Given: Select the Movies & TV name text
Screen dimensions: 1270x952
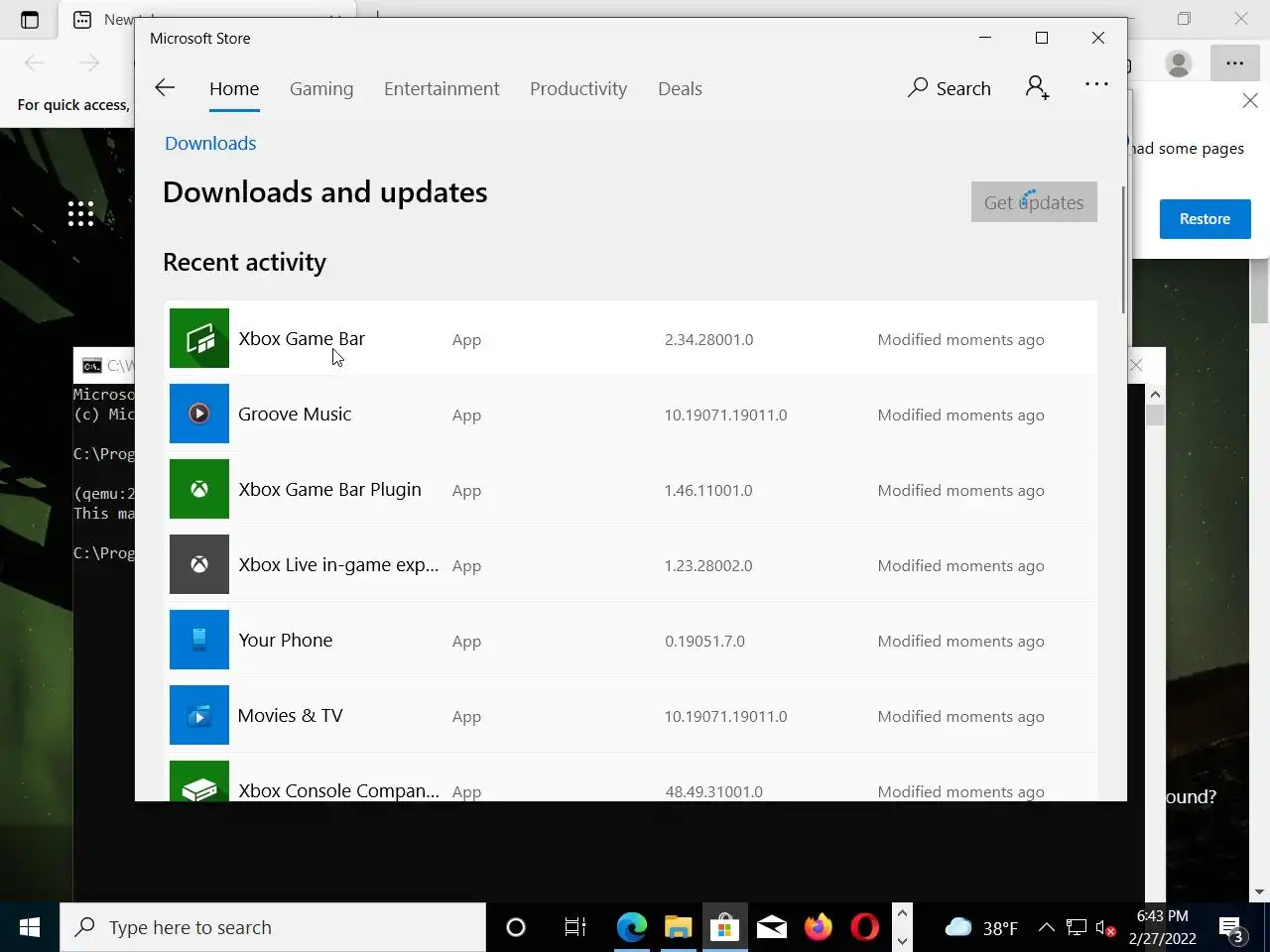Looking at the screenshot, I should click(x=290, y=715).
